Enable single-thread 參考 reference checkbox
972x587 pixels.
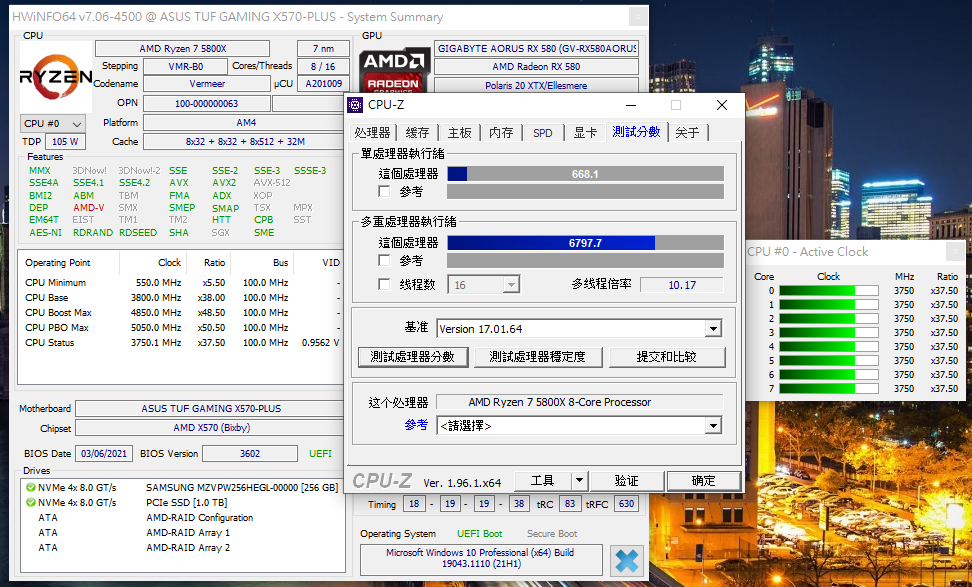click(x=384, y=192)
